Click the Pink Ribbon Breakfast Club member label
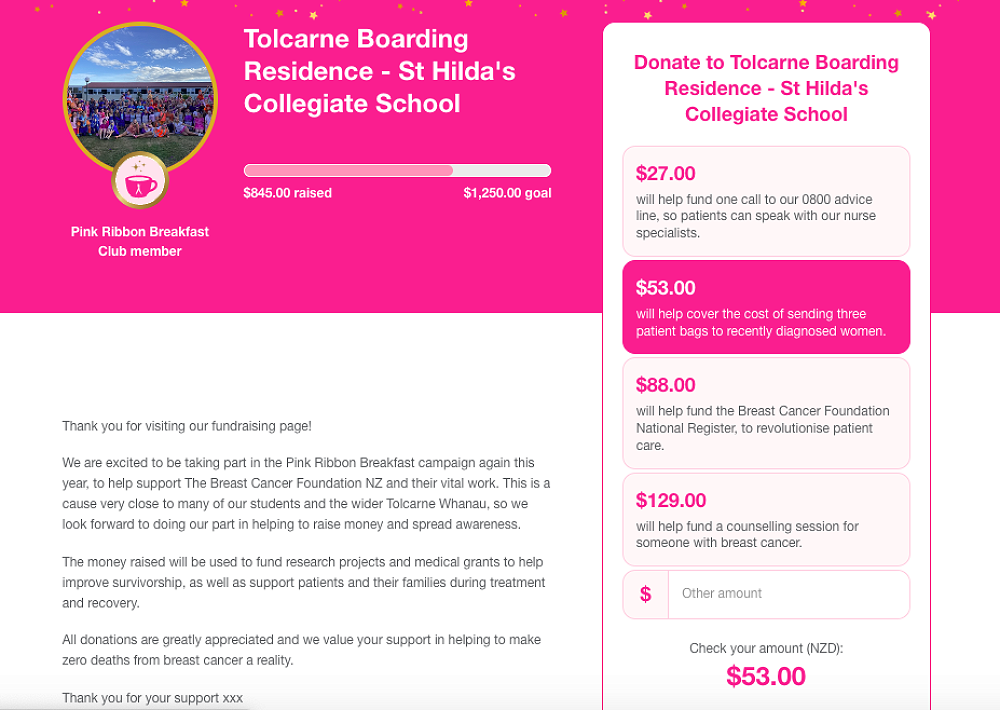1000x710 pixels. (x=140, y=241)
